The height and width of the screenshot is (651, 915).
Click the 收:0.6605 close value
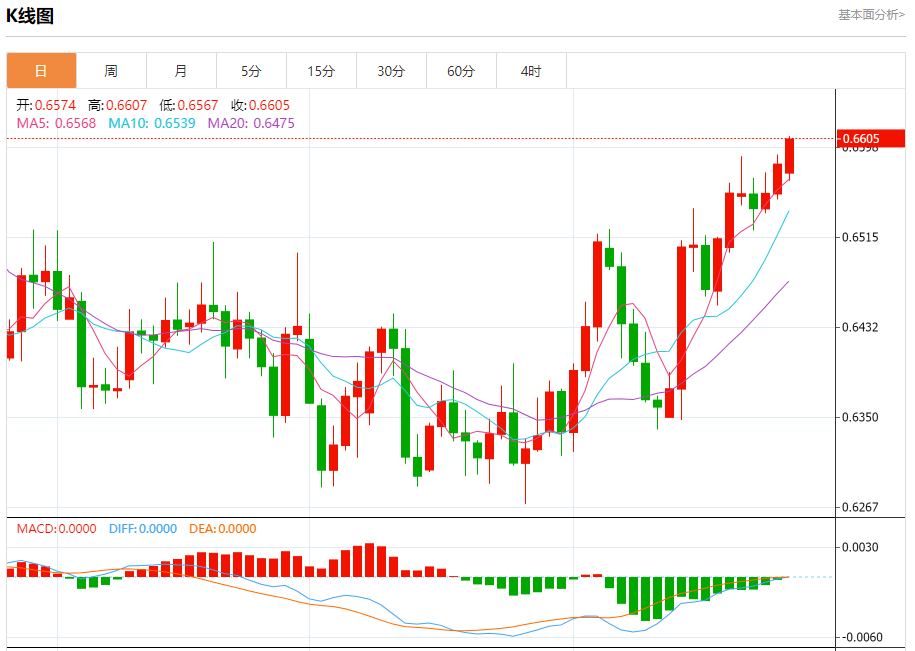pyautogui.click(x=260, y=106)
